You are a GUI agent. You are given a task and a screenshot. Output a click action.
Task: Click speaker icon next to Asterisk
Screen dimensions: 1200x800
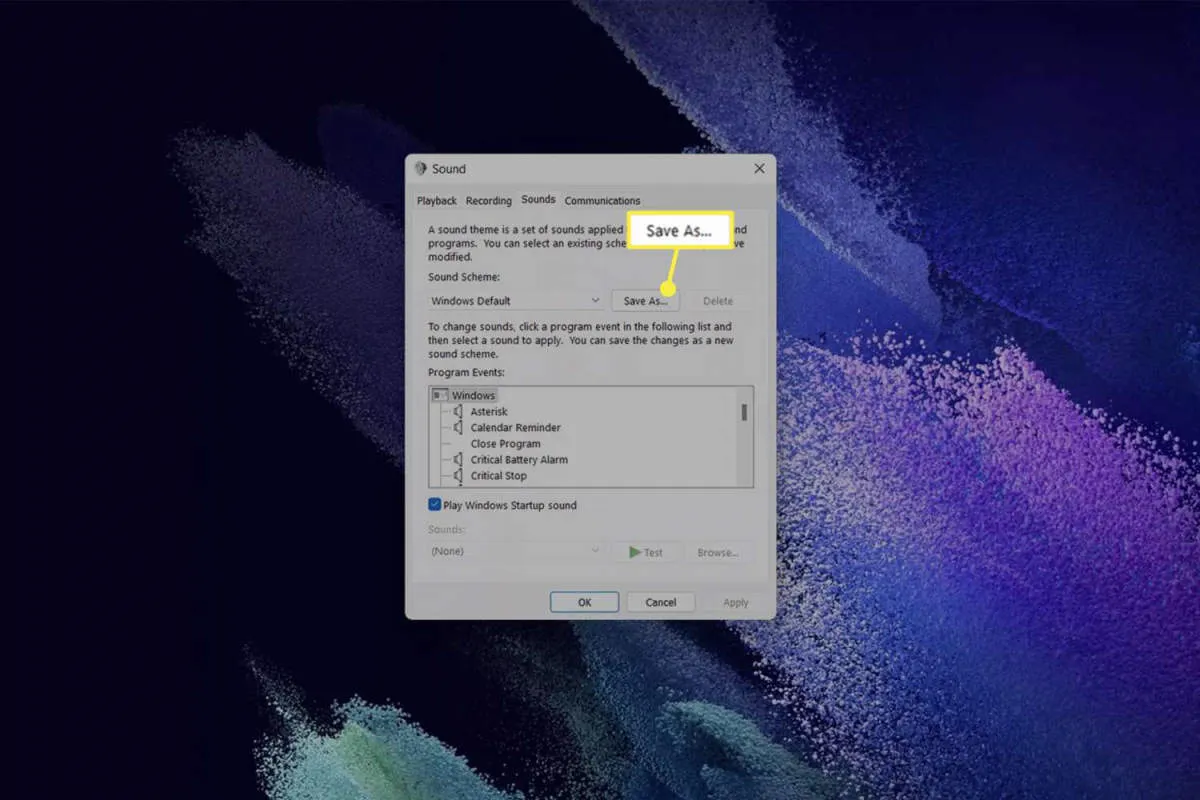458,411
